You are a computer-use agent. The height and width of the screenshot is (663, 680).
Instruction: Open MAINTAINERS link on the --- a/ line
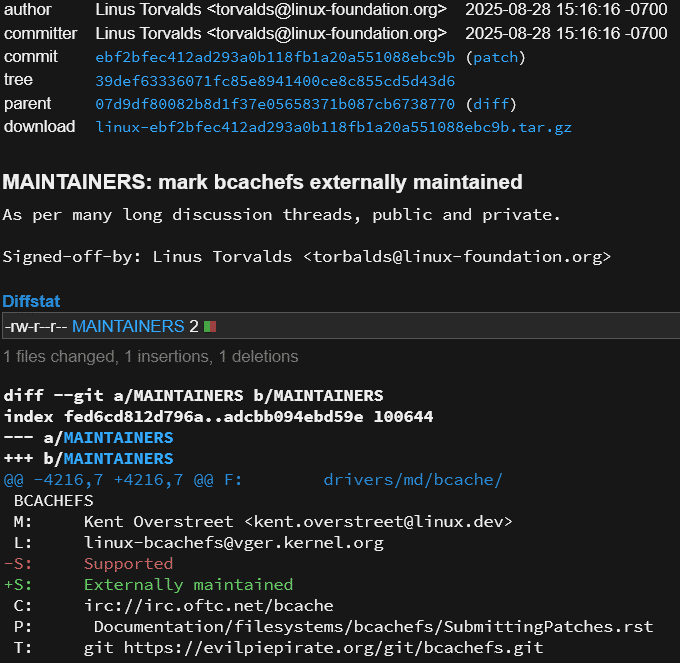point(118,438)
